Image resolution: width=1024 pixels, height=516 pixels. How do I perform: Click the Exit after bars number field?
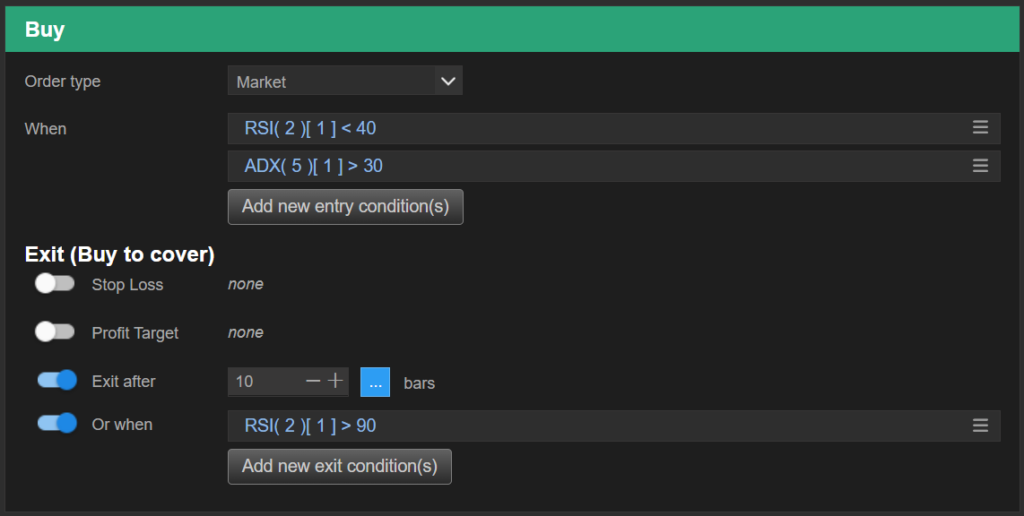coord(262,382)
